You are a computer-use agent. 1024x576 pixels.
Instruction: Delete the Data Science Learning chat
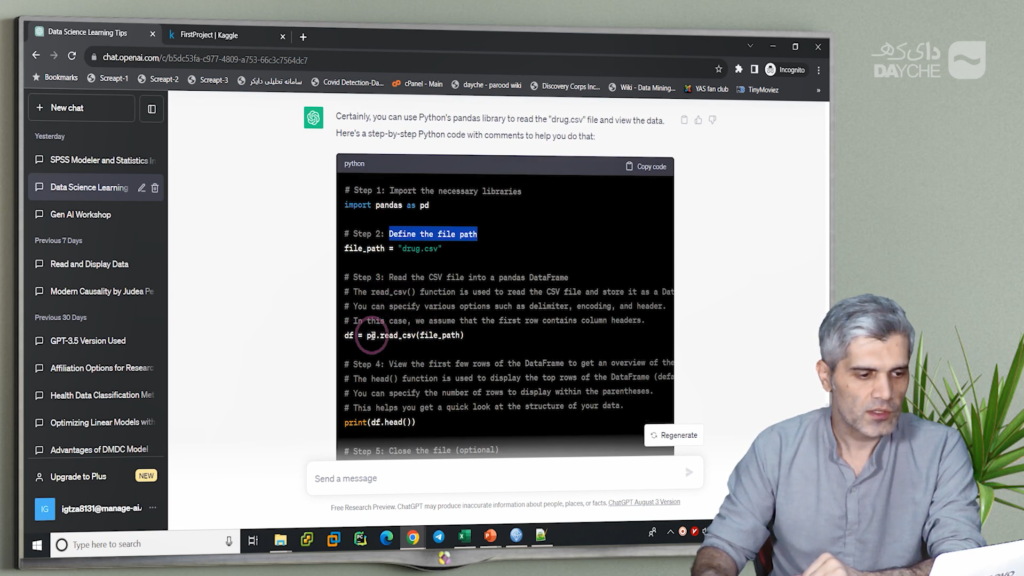(155, 188)
